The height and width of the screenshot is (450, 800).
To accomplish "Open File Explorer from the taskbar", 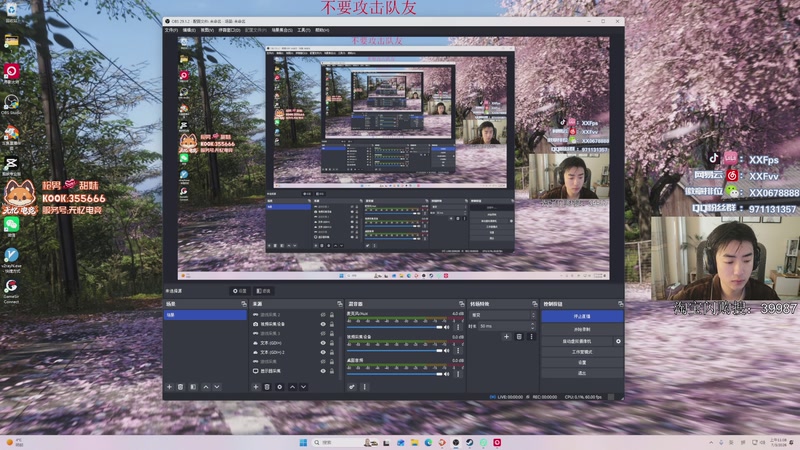I will 414,442.
